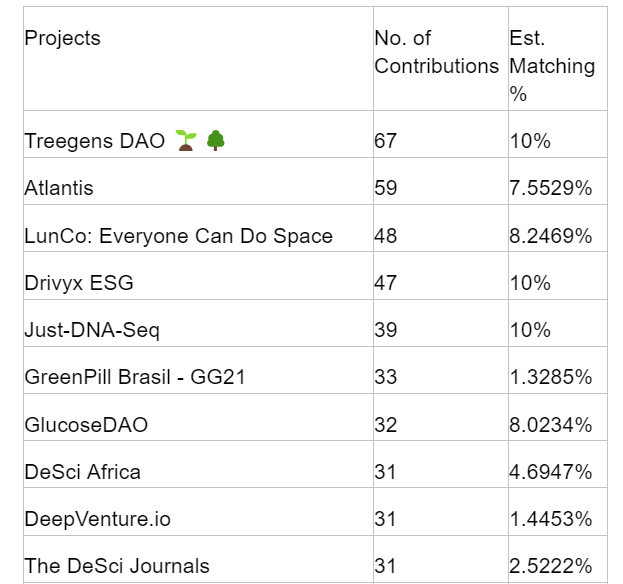Open the Just-DNA-Seq project row
This screenshot has width=623, height=584.
(x=92, y=330)
